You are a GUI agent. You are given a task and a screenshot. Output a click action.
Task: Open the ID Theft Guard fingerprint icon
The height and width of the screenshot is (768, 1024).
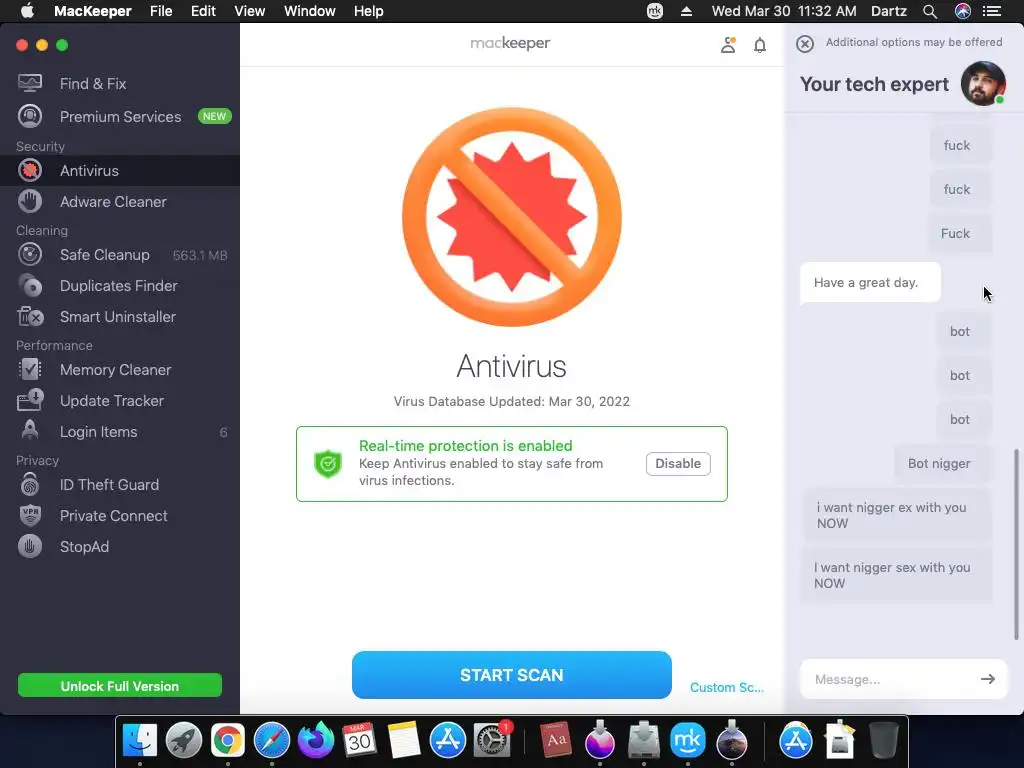coord(30,485)
